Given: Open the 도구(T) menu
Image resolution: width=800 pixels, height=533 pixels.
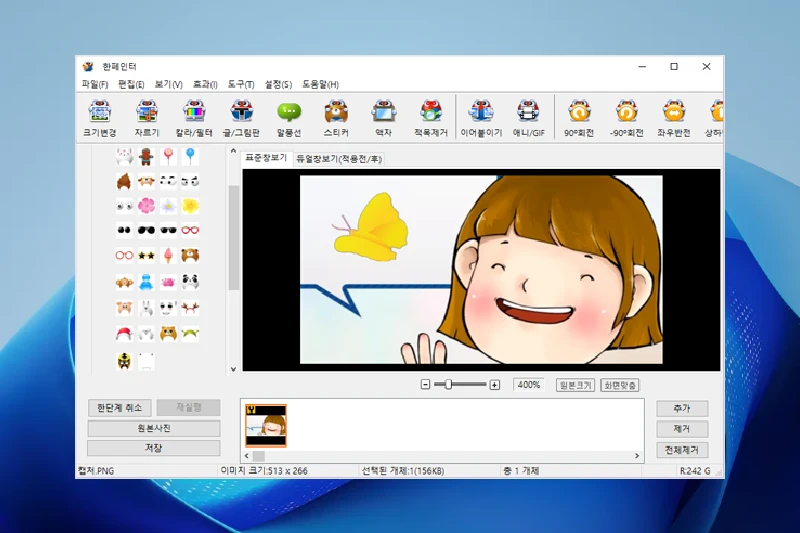Looking at the screenshot, I should [x=241, y=84].
